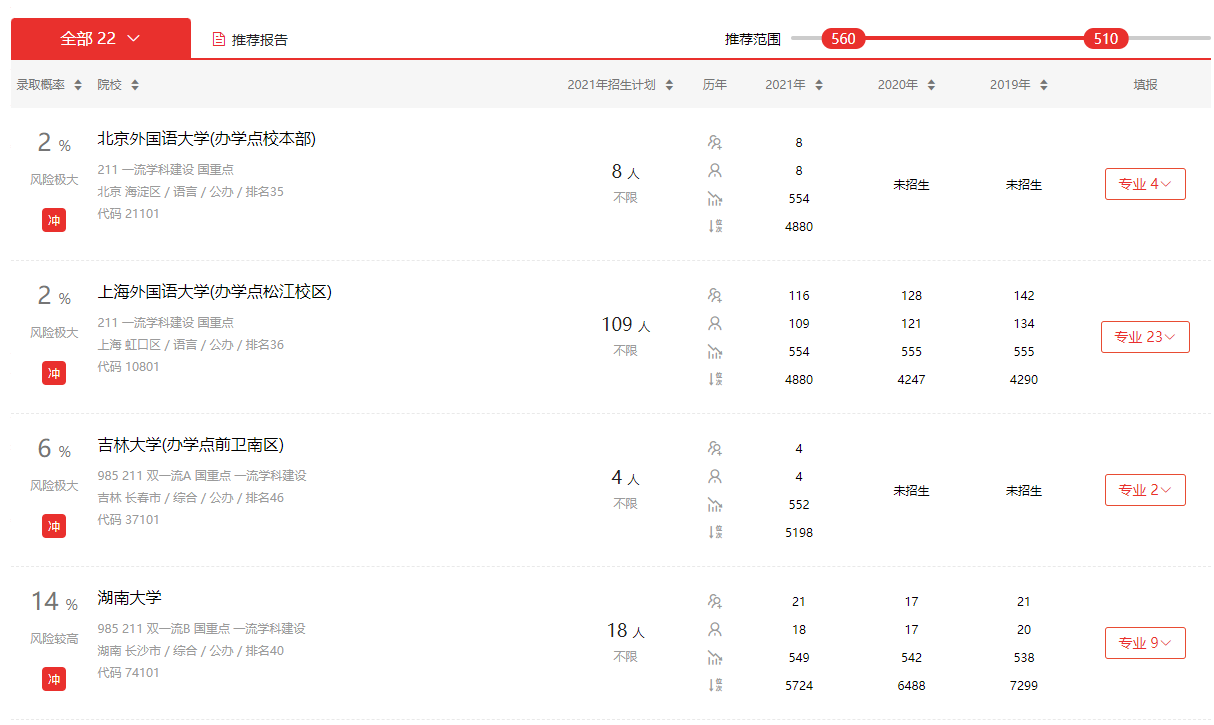Click 湖南 长沙市 / 综合 / 公办 / 排名40
This screenshot has height=725, width=1214.
(190, 651)
